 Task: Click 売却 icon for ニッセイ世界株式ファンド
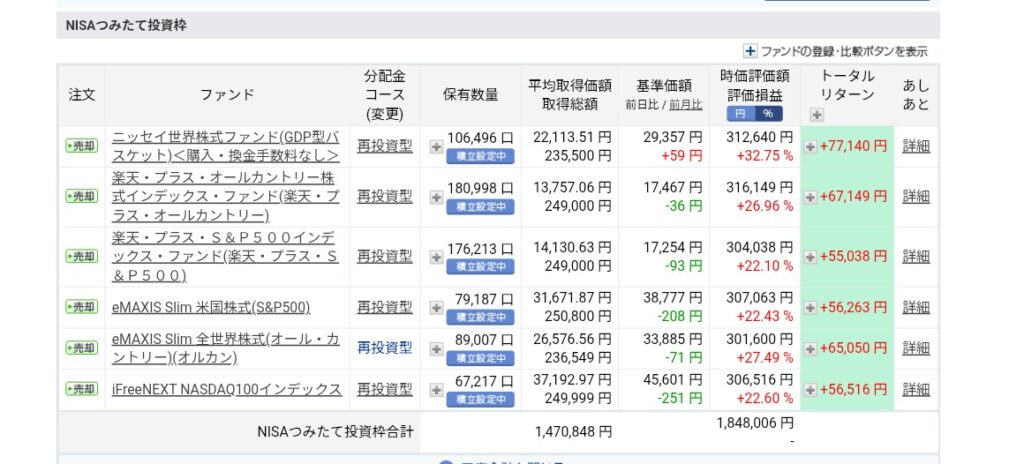click(x=81, y=146)
